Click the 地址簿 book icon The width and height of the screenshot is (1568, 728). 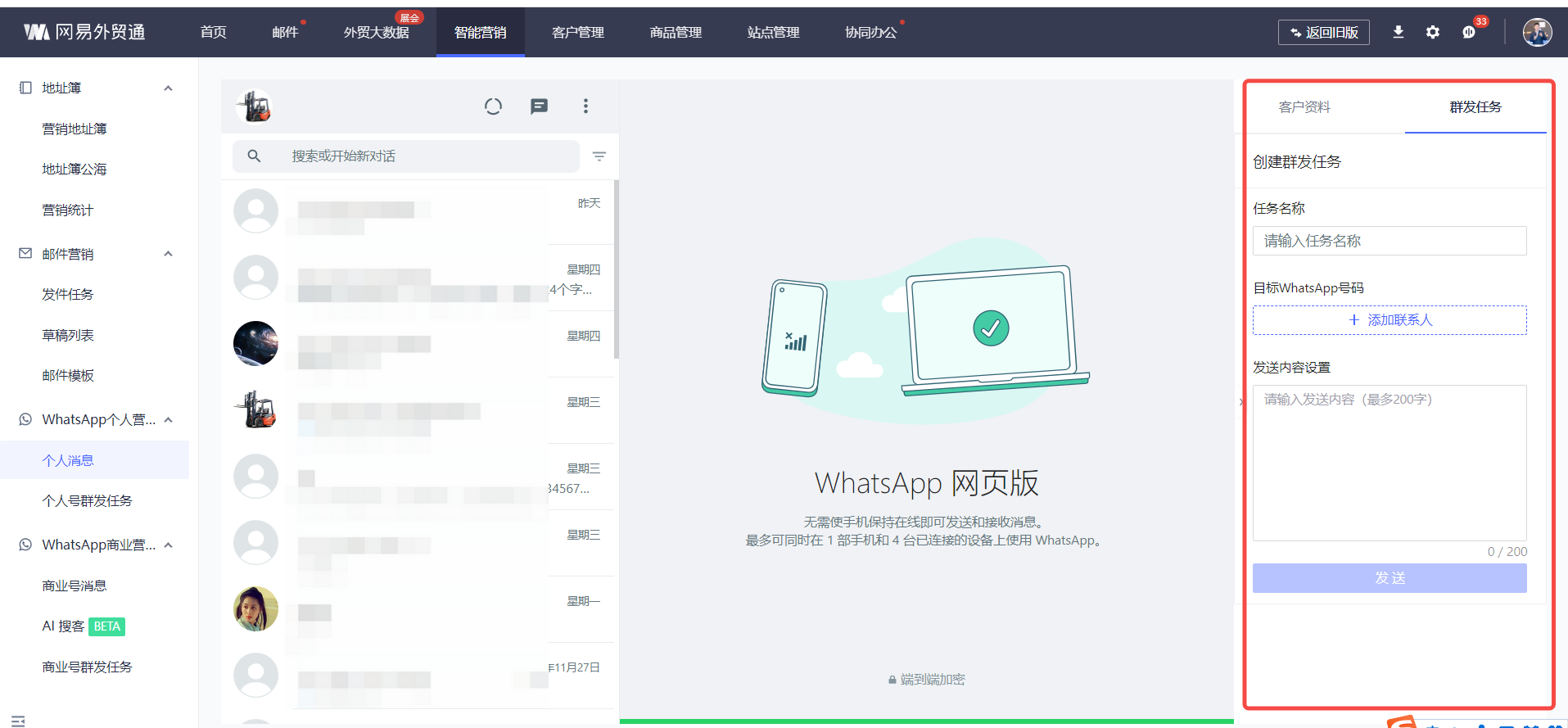(25, 88)
